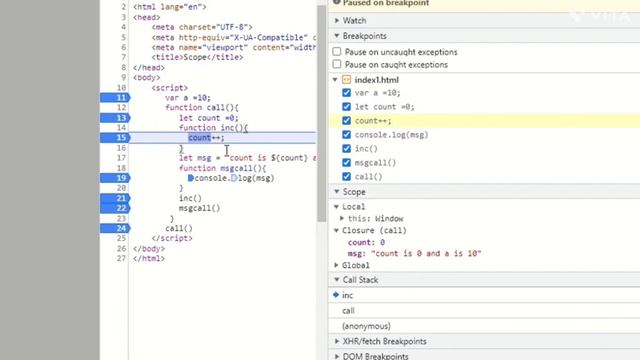Screen dimensions: 640x360
Task: Click line number 12 in the gutter
Action: [121, 107]
